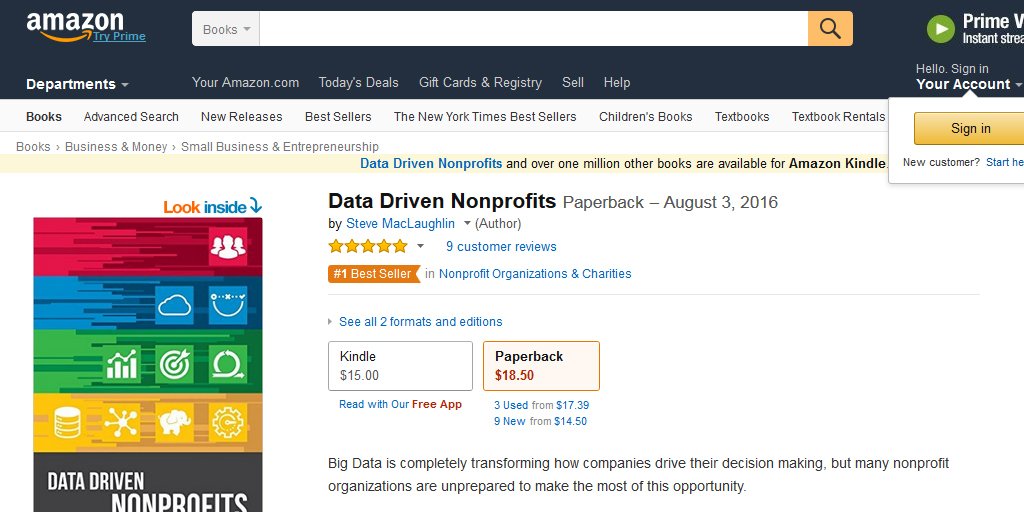This screenshot has height=512, width=1024.
Task: Go to Today's Deals
Action: pyautogui.click(x=359, y=82)
